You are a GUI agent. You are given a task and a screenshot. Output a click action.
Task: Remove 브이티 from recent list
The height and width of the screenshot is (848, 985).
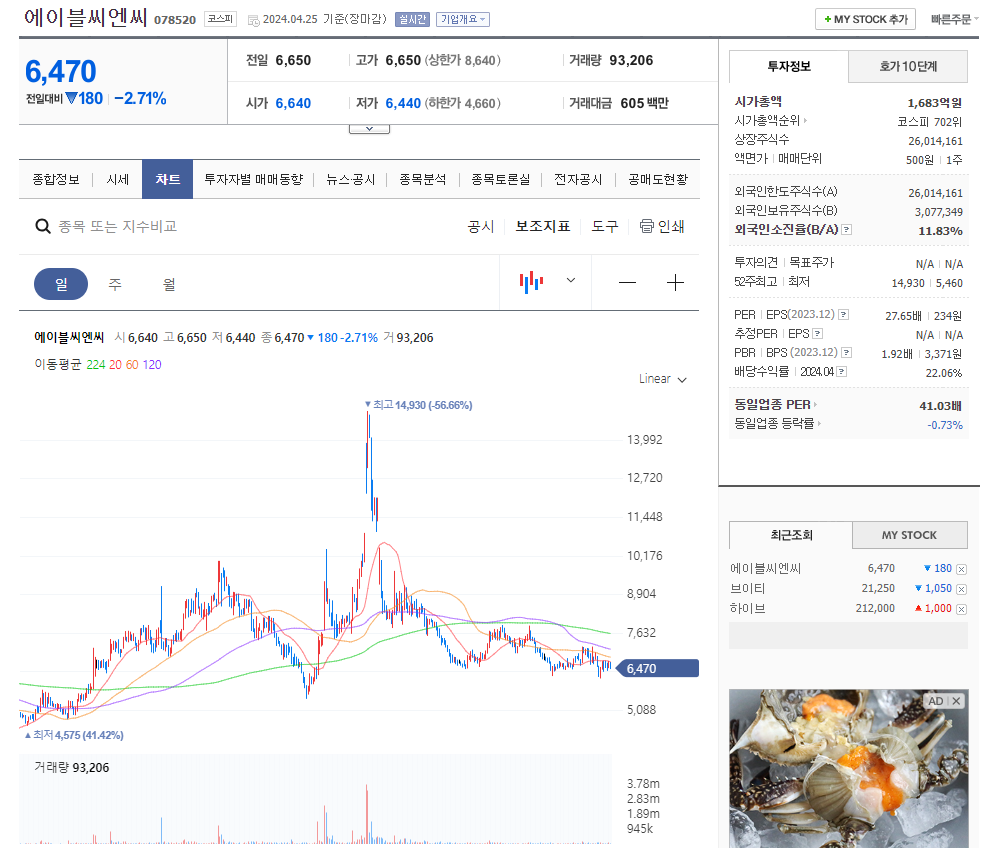pos(961,589)
